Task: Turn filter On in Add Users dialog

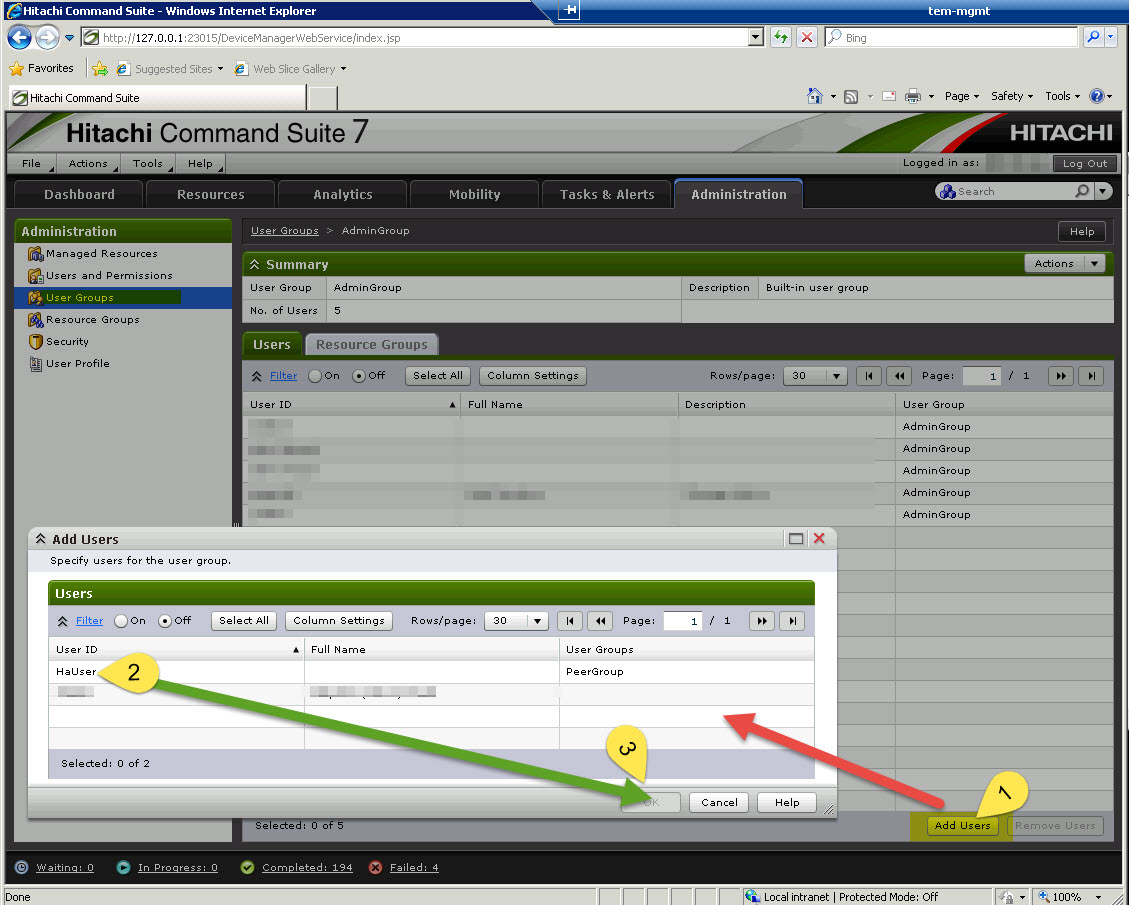Action: pos(121,621)
